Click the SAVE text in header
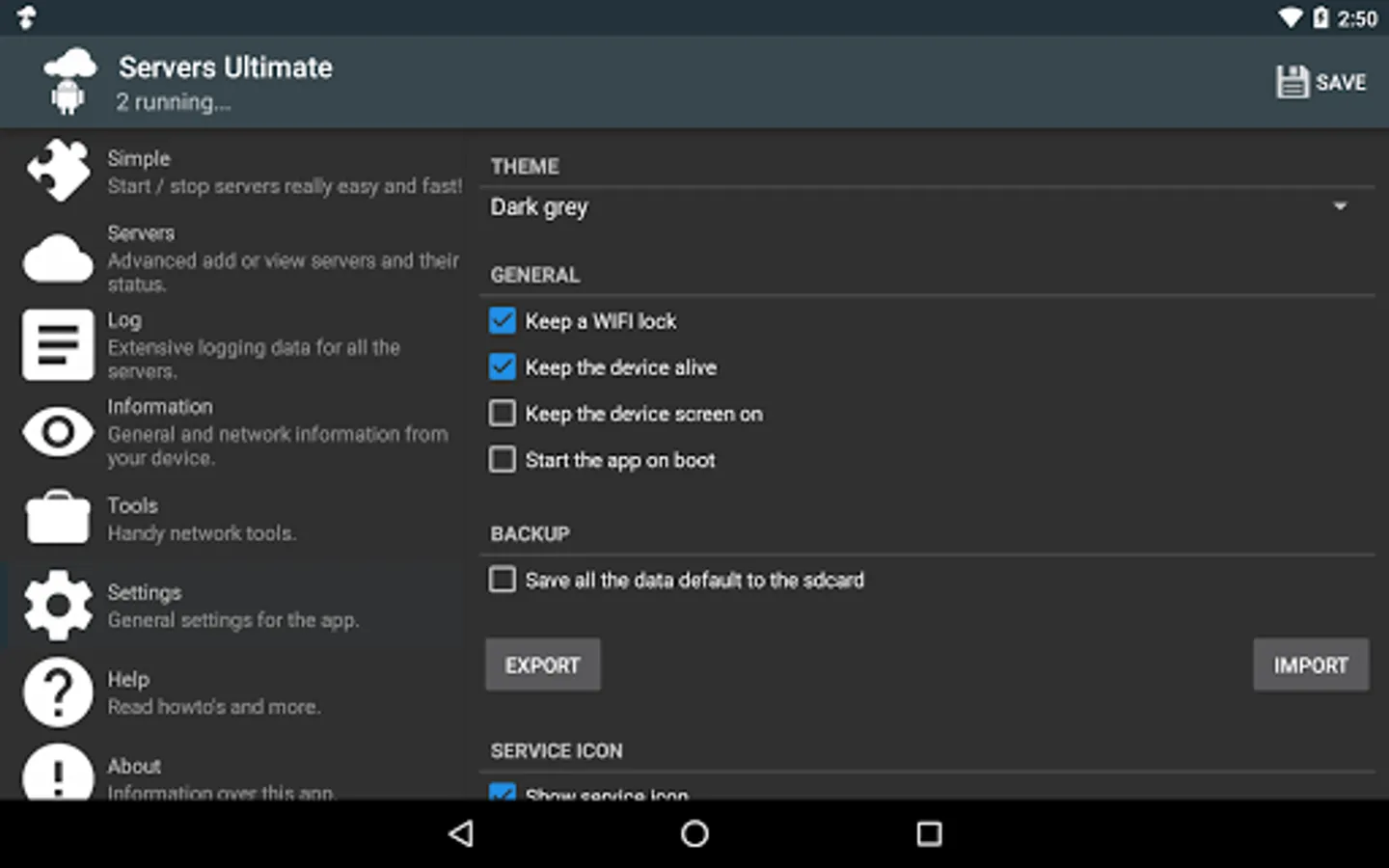 pos(1341,82)
